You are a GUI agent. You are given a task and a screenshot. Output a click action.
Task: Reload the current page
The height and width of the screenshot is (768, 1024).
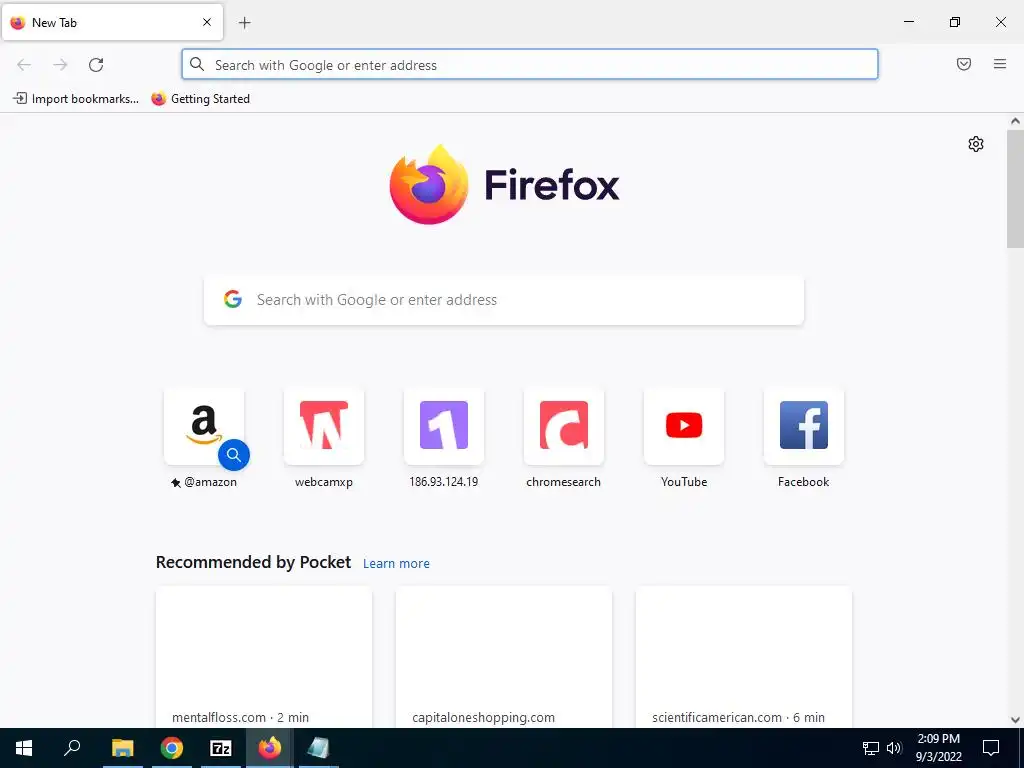(x=96, y=65)
